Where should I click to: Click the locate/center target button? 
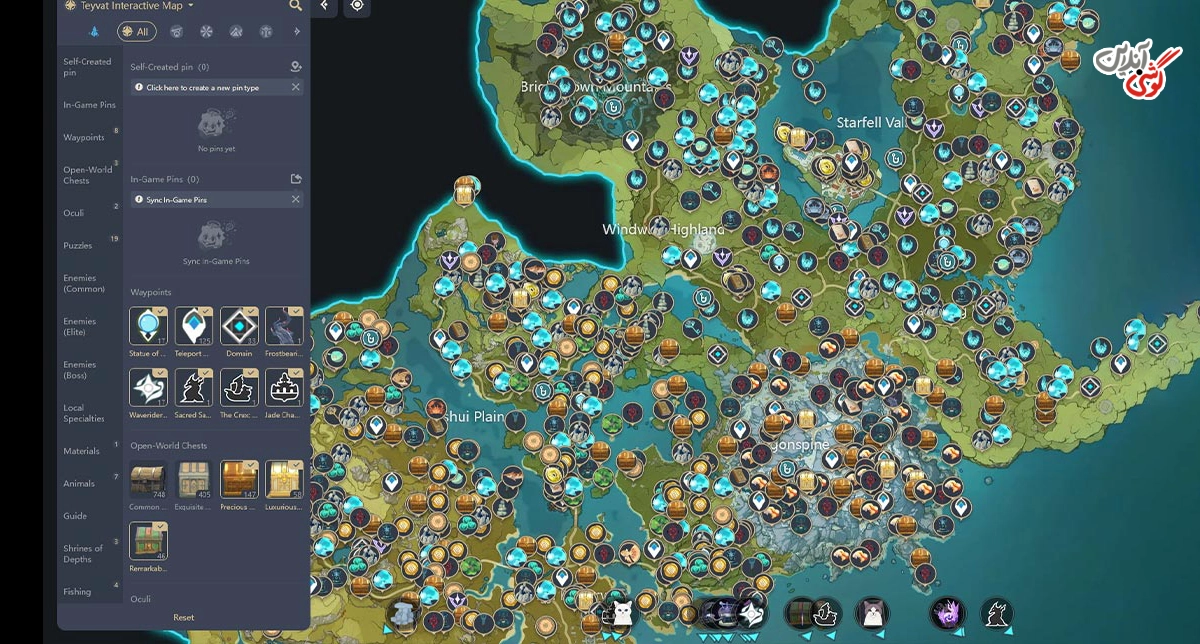[357, 6]
